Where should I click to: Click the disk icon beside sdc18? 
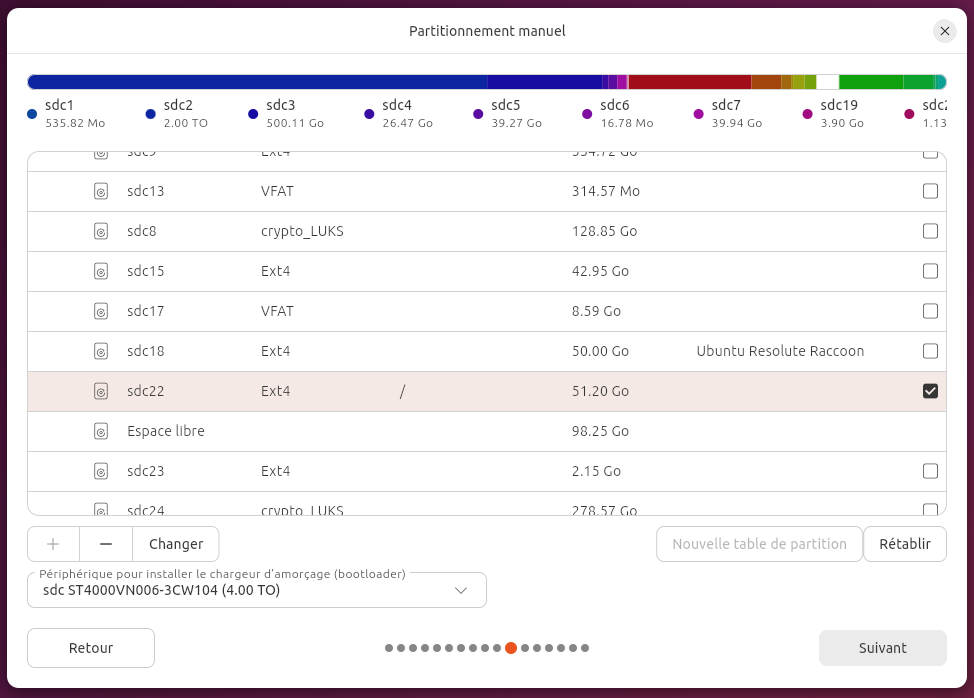(101, 351)
